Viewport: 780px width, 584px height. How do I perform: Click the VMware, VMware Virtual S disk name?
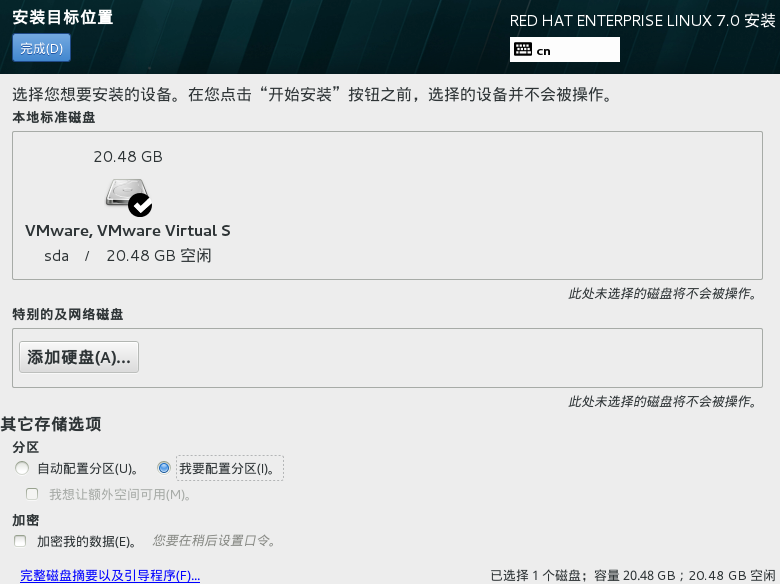tap(127, 231)
